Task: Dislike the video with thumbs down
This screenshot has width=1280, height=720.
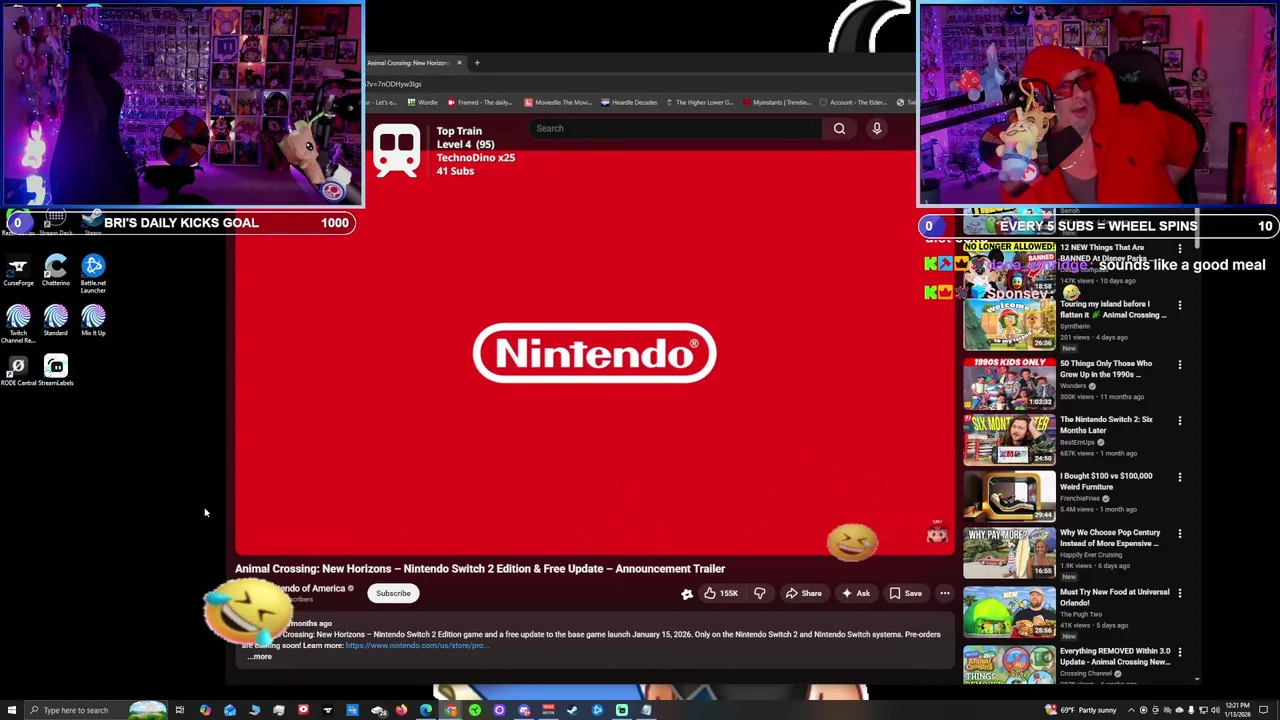Action: tap(760, 593)
